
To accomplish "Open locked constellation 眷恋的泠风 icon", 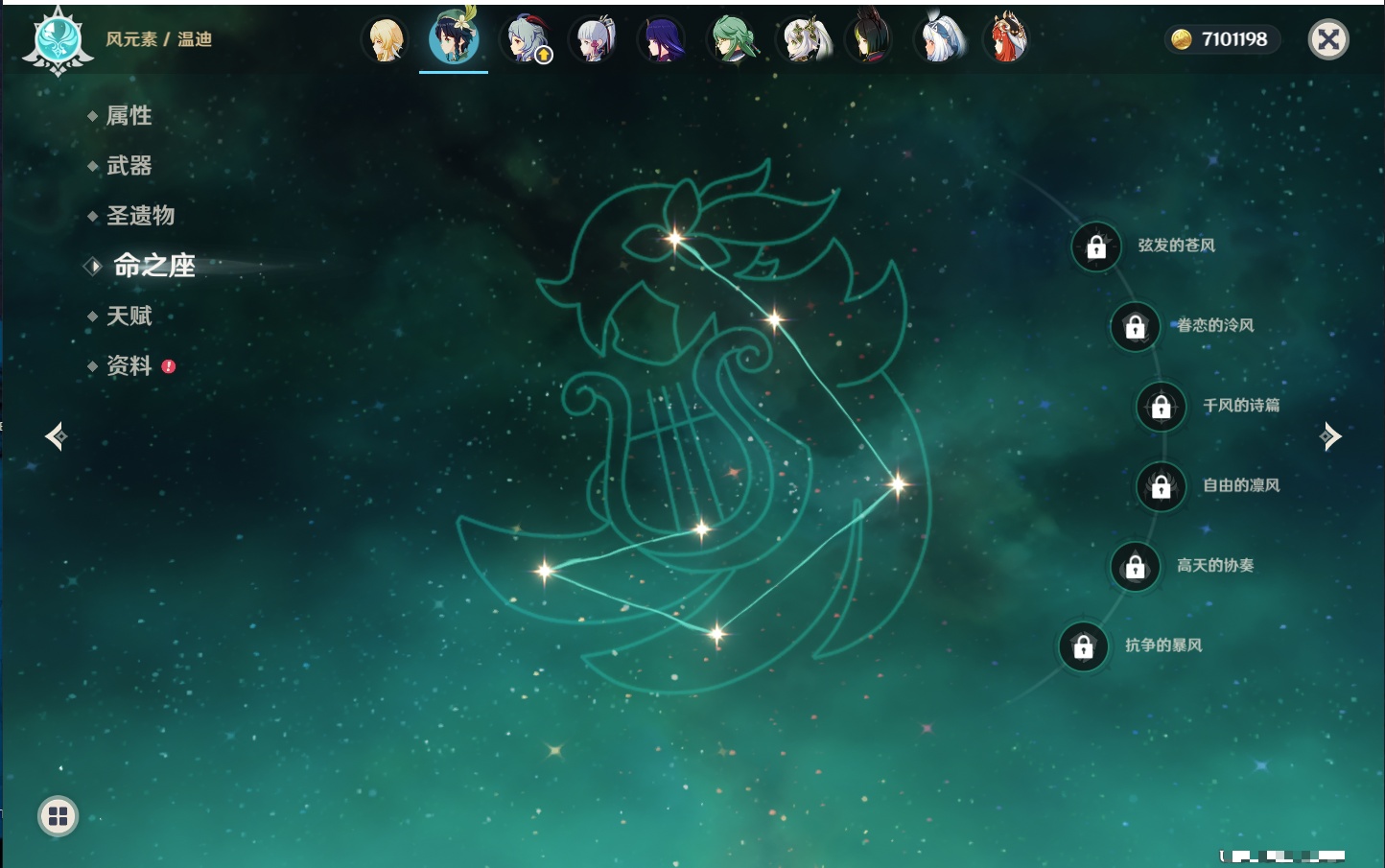I will coord(1135,327).
